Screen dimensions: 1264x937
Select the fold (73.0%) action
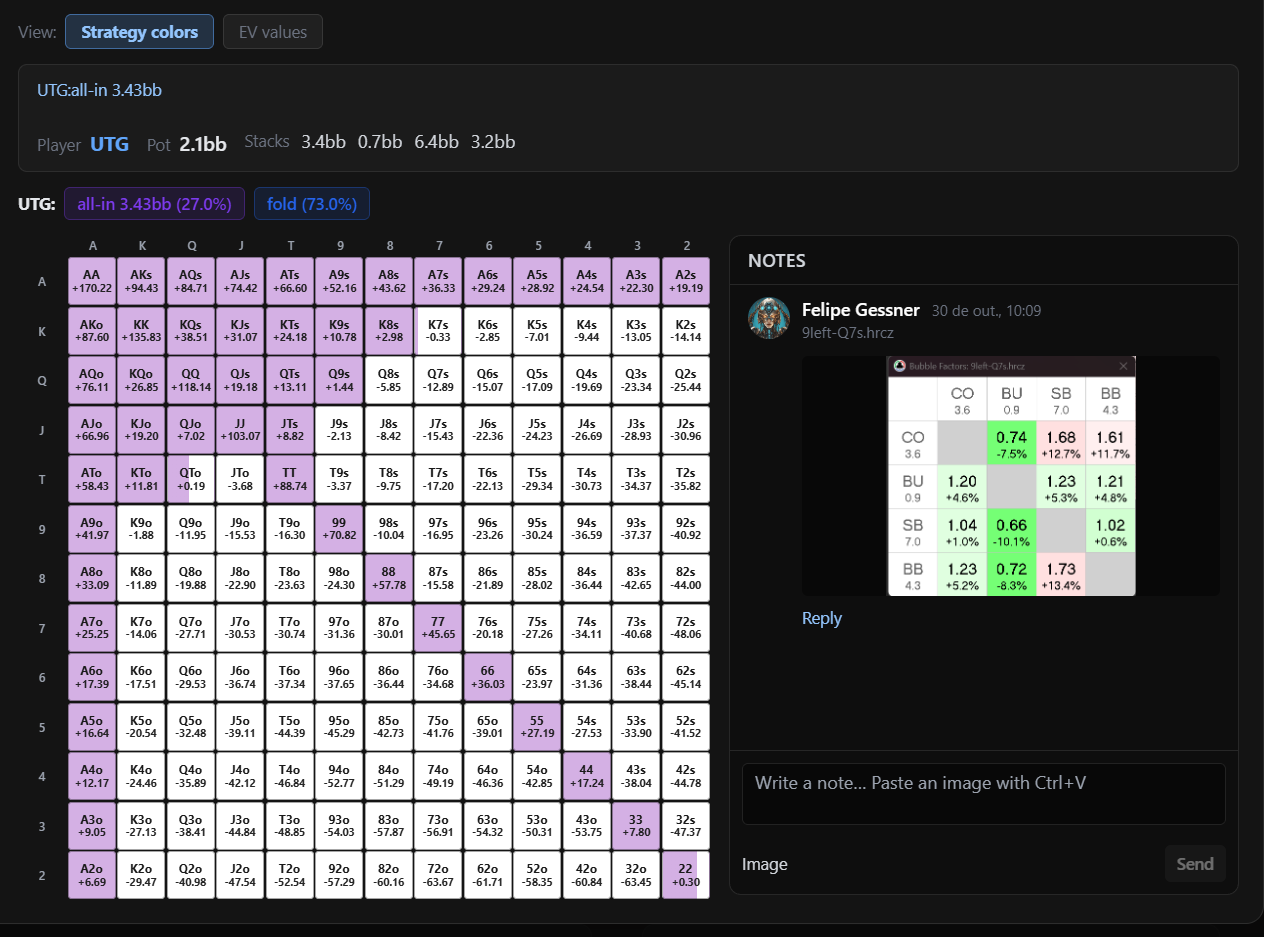coord(312,204)
